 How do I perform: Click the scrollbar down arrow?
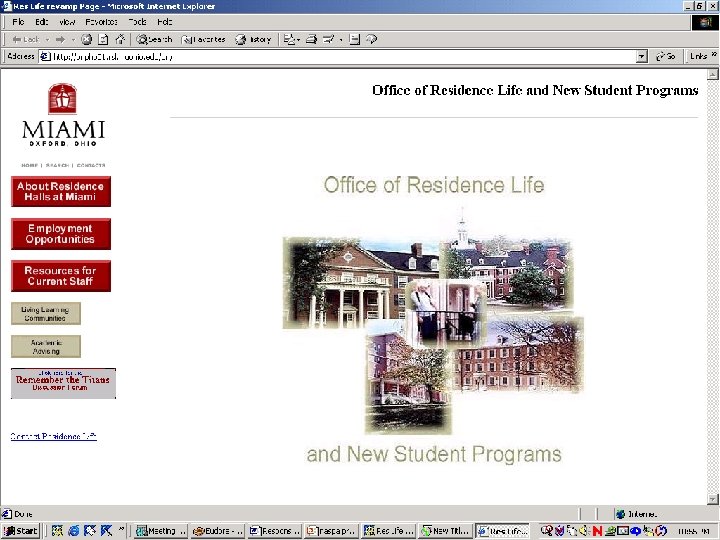[x=713, y=499]
